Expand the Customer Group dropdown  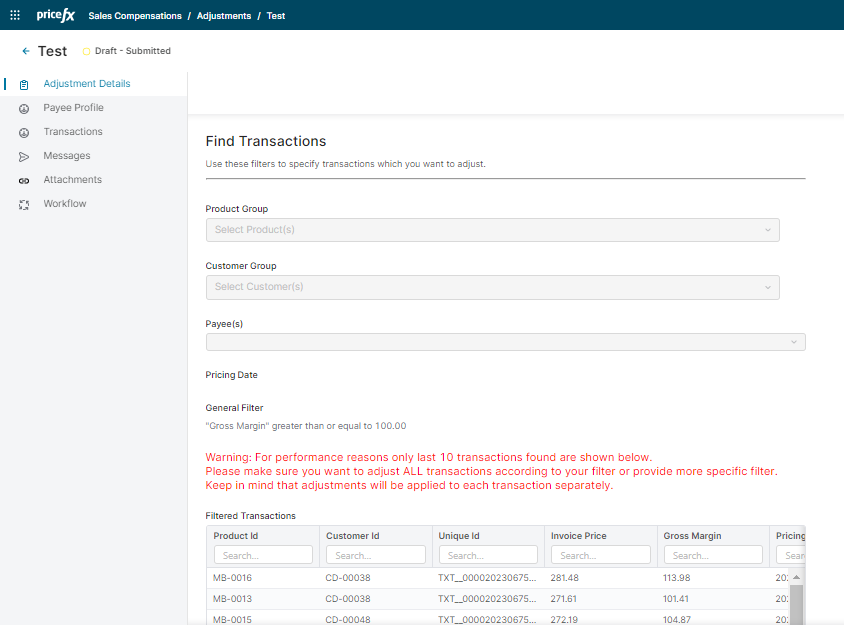point(492,287)
